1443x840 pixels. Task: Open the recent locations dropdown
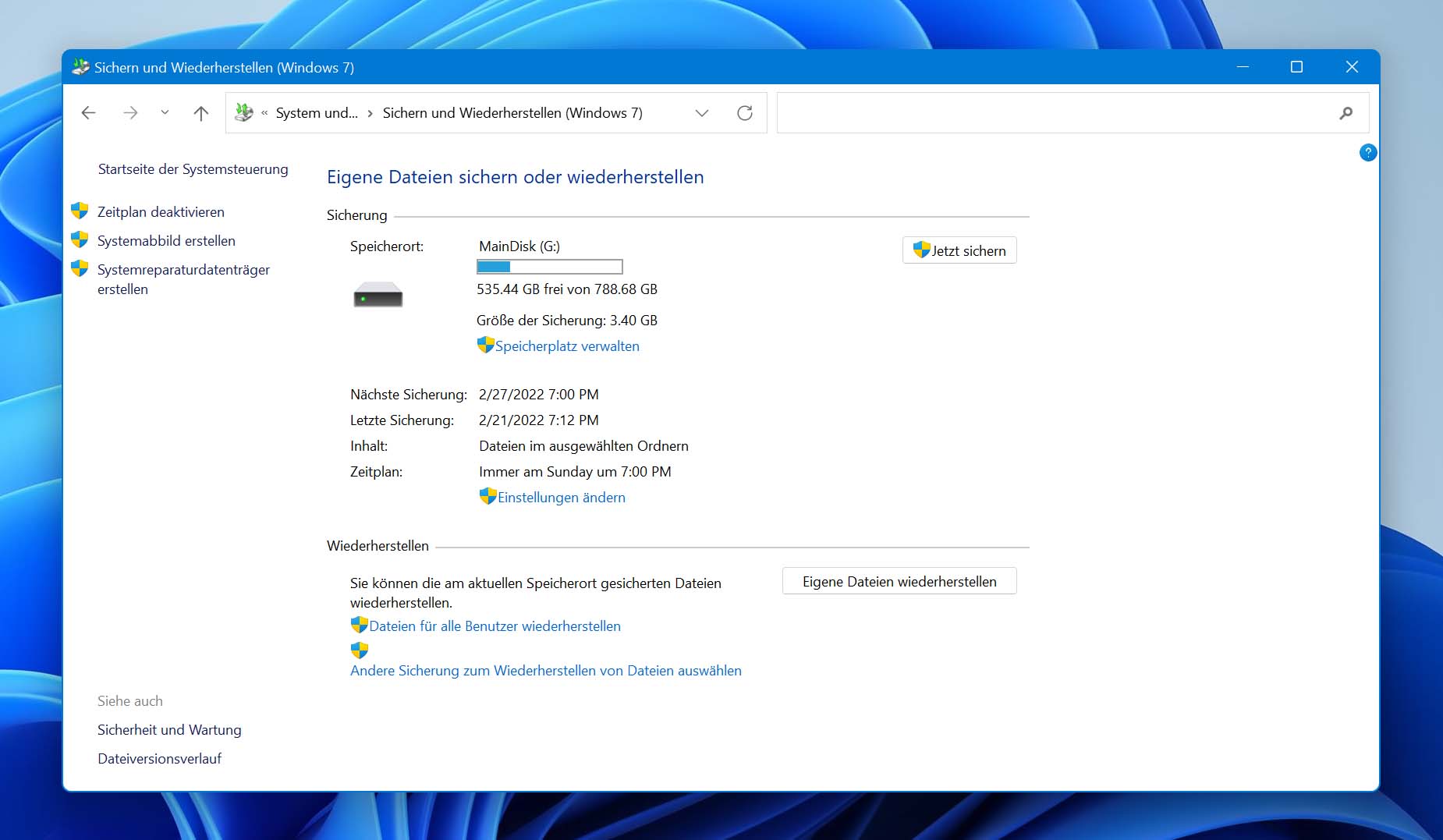click(165, 113)
